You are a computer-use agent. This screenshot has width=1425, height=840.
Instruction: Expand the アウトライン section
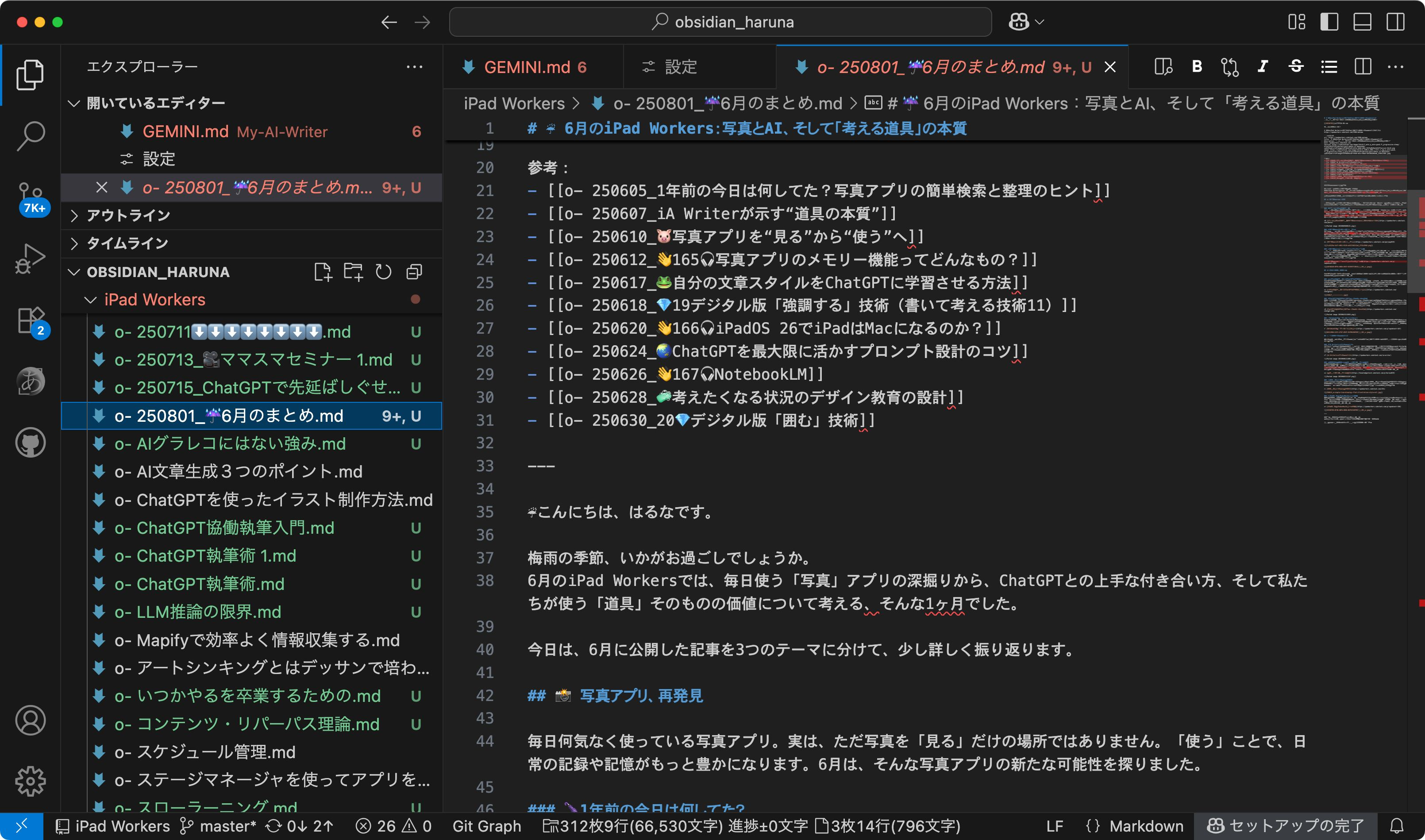[x=128, y=215]
